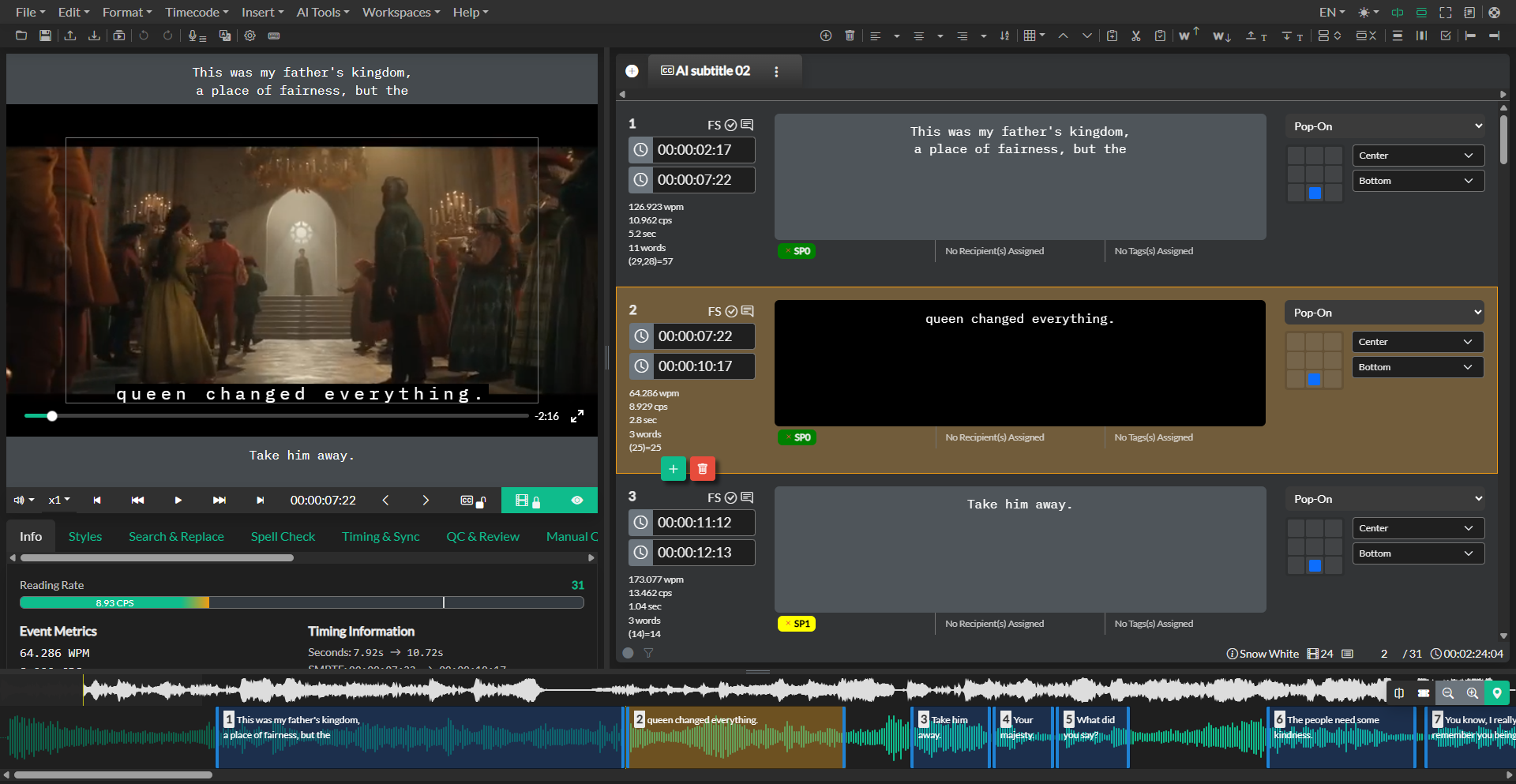This screenshot has width=1516, height=784.
Task: Undo the last change
Action: pyautogui.click(x=143, y=36)
